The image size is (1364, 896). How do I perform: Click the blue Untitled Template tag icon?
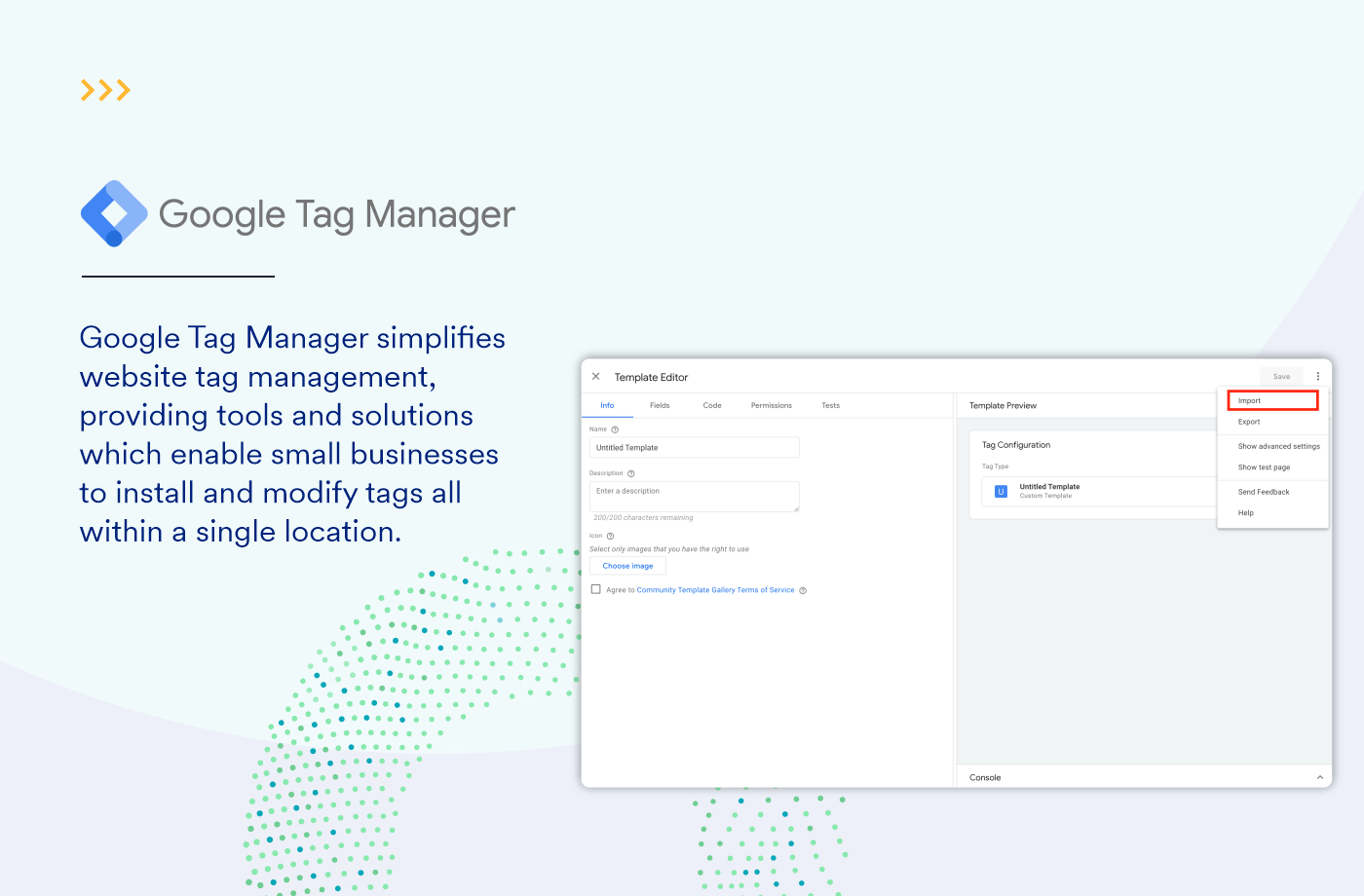(x=1001, y=492)
